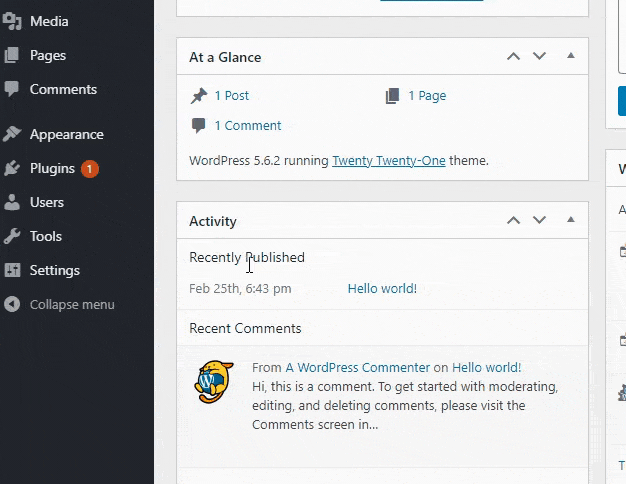Click the bubble icon beside 1 Comment
The width and height of the screenshot is (626, 484).
point(198,126)
